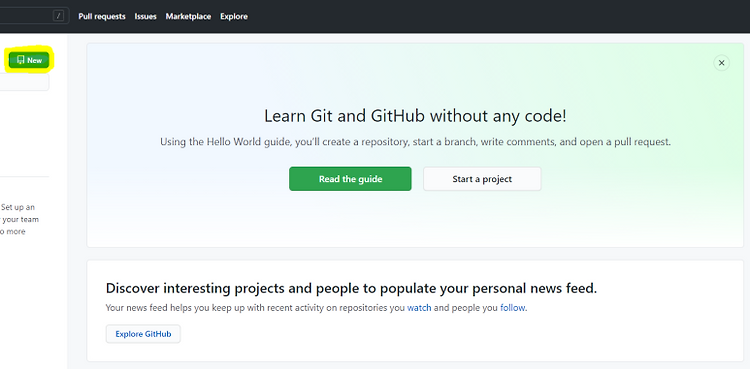
Task: Focus the header search box
Action: click(33, 16)
